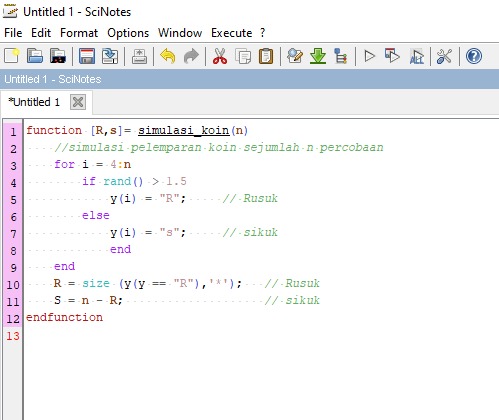Image resolution: width=499 pixels, height=420 pixels.
Task: Open the Format menu
Action: tap(79, 33)
